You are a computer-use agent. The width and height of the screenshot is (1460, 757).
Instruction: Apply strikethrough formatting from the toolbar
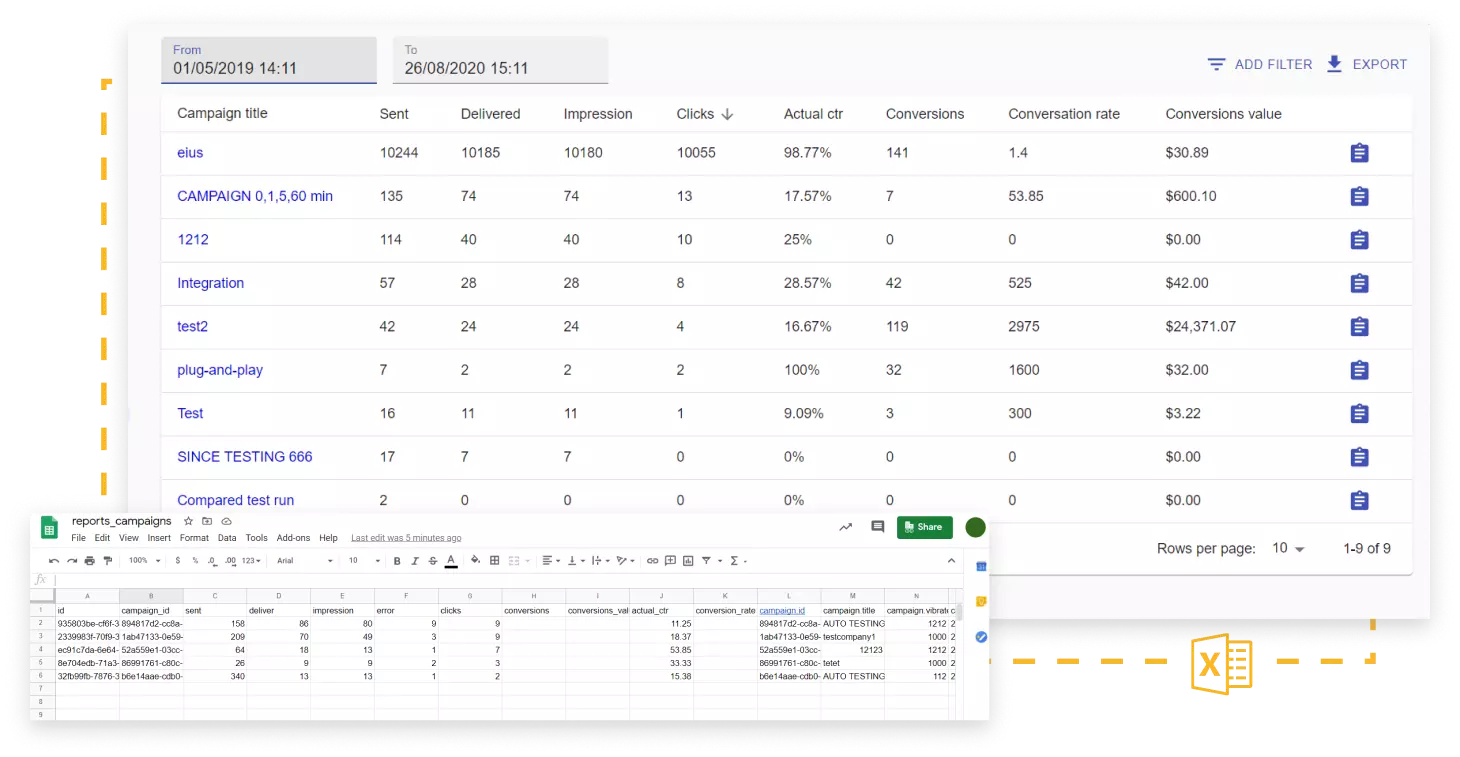432,561
